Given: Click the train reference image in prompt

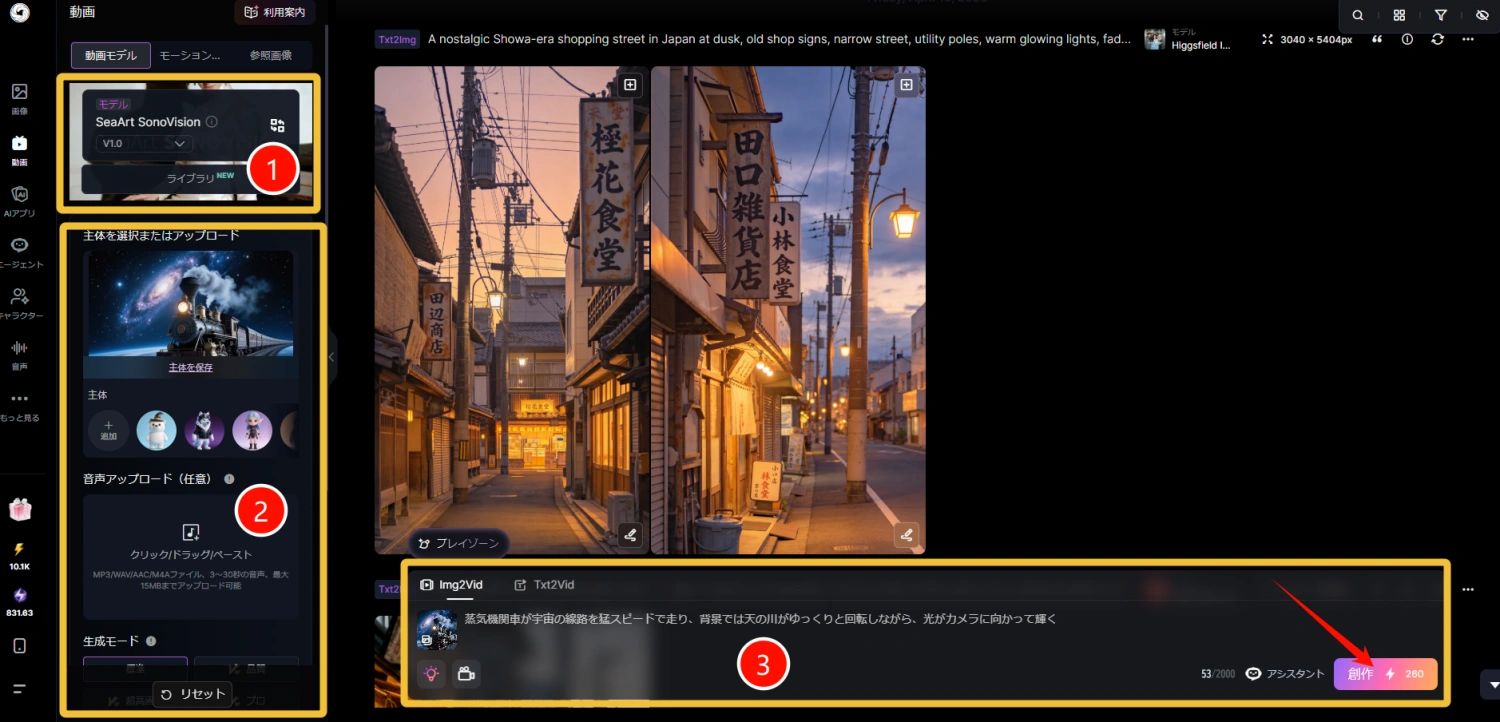Looking at the screenshot, I should [x=437, y=630].
